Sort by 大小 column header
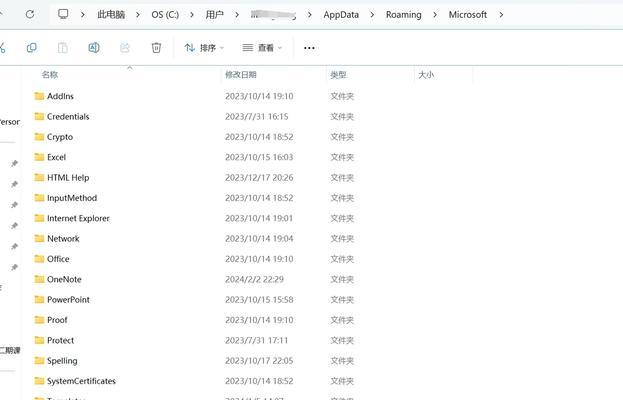 point(426,75)
